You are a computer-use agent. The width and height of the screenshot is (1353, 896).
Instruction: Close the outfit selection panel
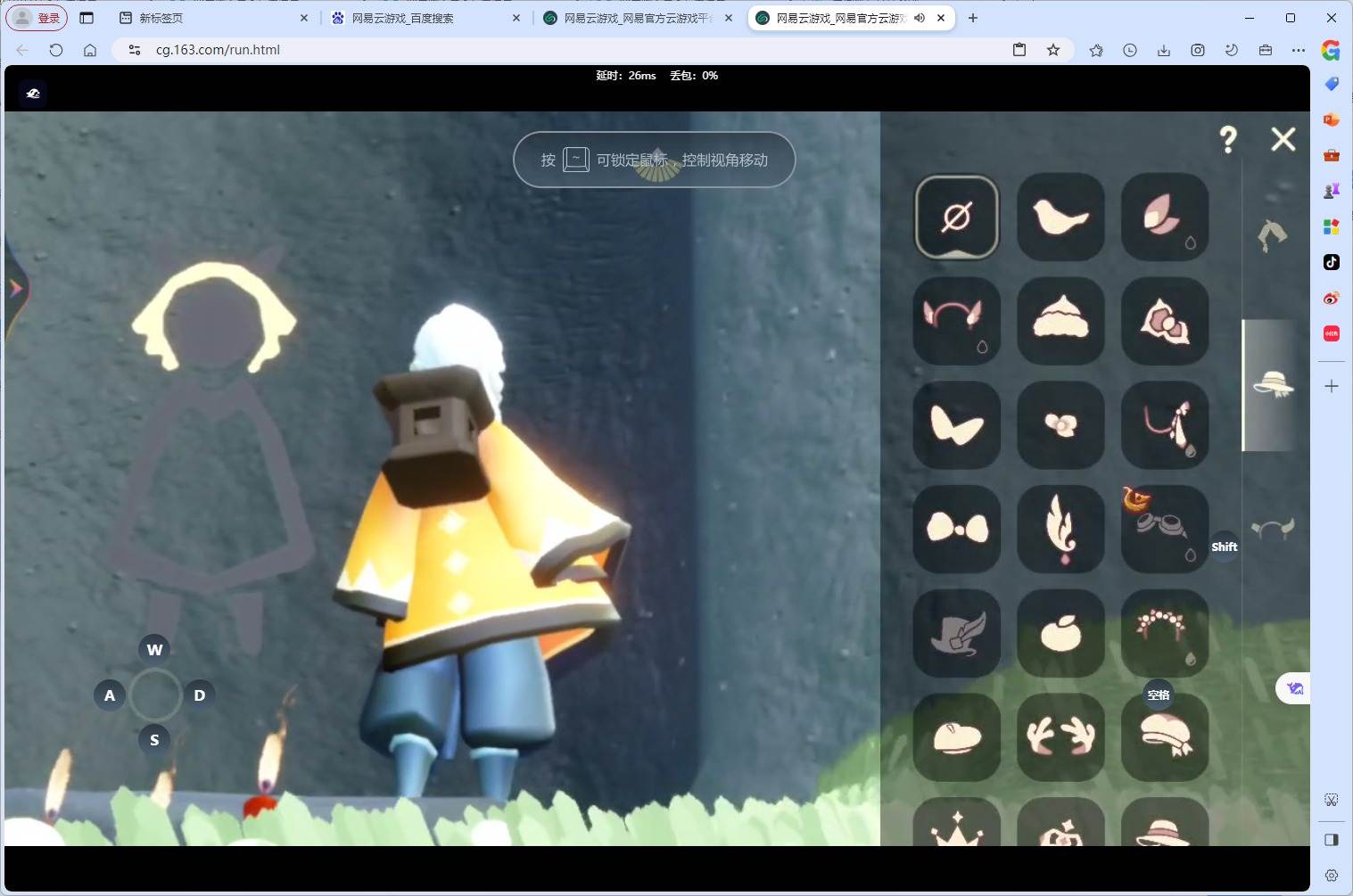[1283, 139]
